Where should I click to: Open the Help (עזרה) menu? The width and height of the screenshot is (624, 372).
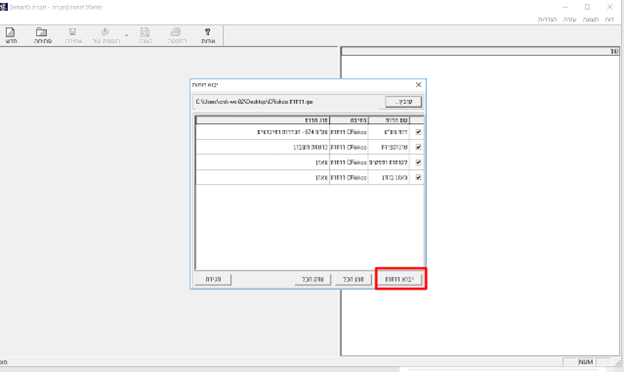[x=569, y=19]
